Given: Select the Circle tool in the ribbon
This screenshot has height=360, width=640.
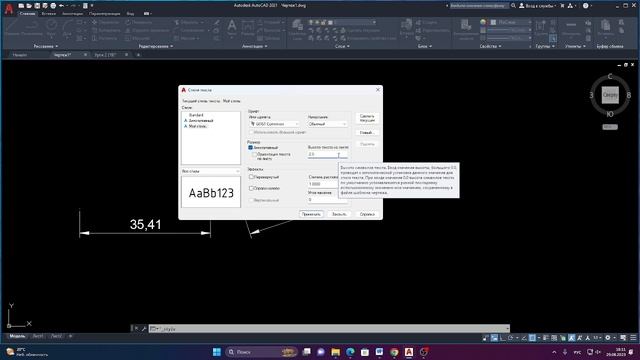Looking at the screenshot, I should (x=51, y=27).
